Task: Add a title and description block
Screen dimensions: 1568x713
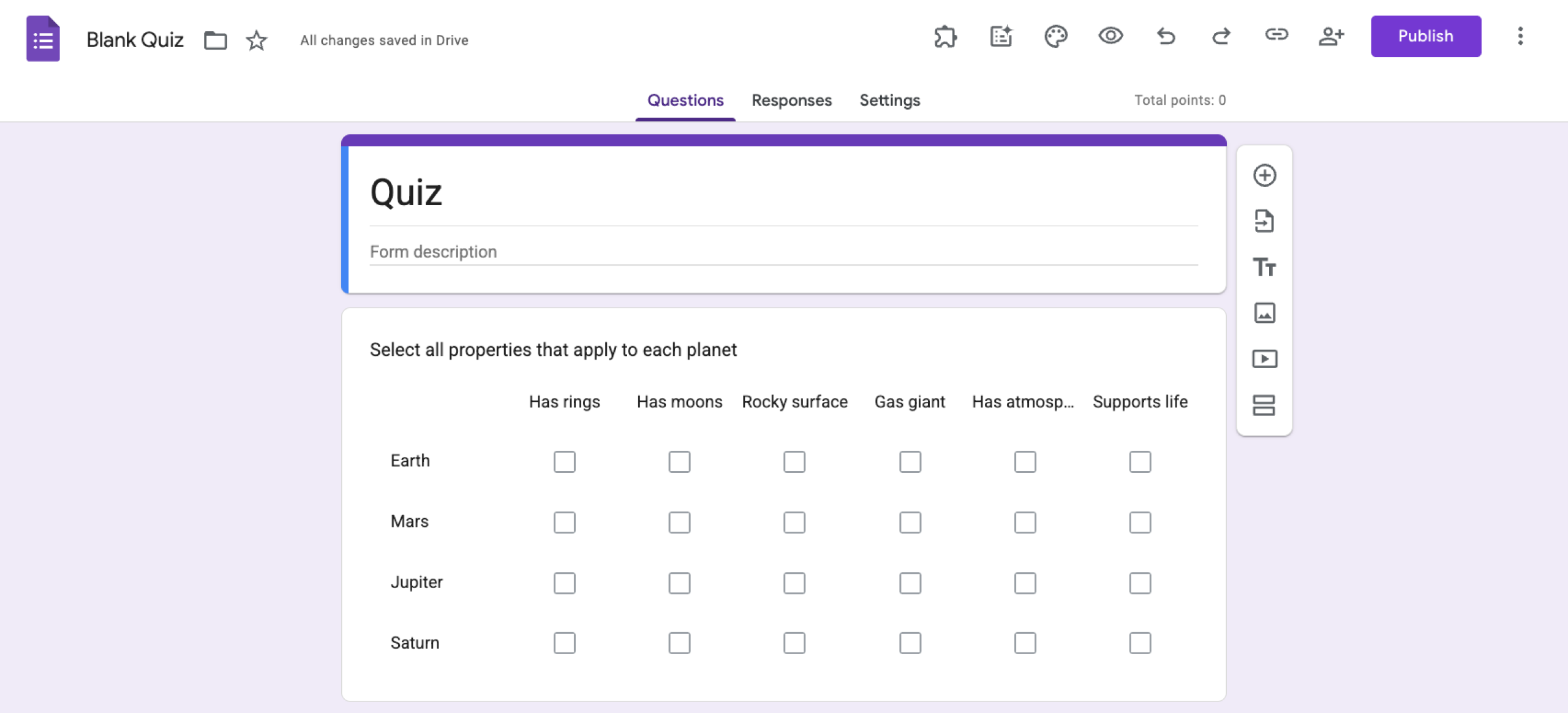Action: pyautogui.click(x=1264, y=268)
